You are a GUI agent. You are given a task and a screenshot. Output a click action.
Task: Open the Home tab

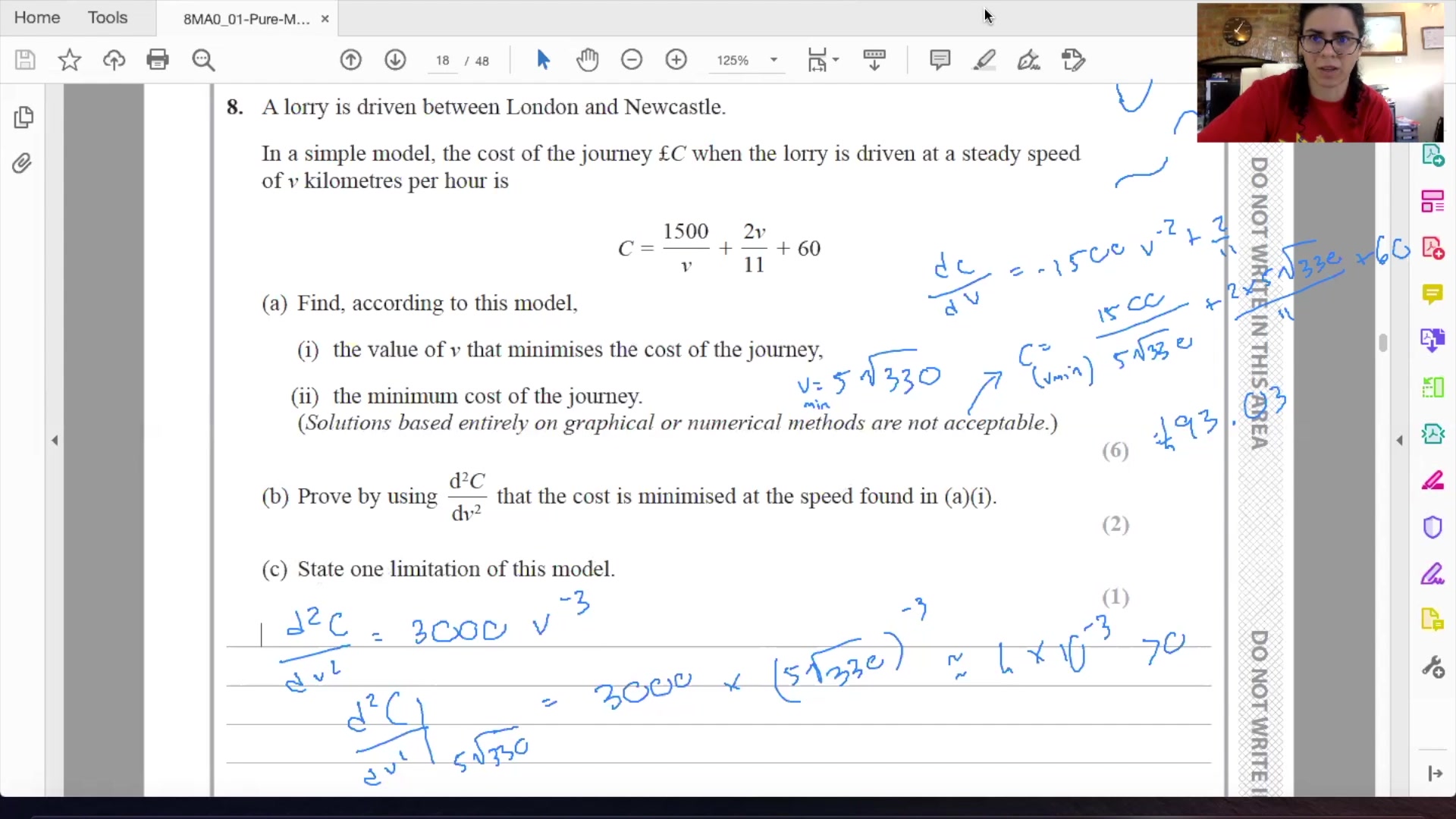[36, 17]
